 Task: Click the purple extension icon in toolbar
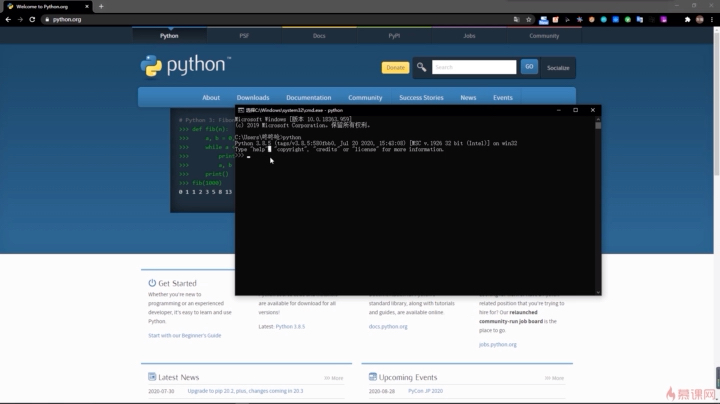[664, 19]
